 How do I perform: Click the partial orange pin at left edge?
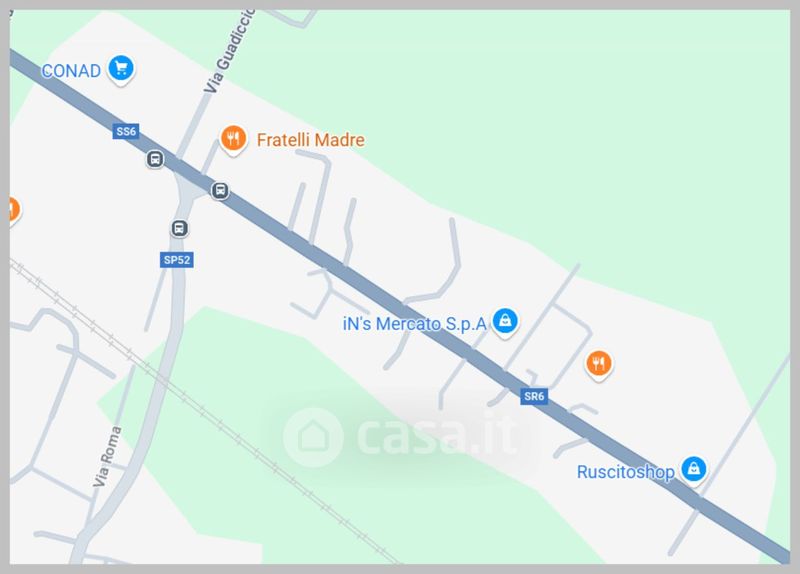pyautogui.click(x=14, y=211)
